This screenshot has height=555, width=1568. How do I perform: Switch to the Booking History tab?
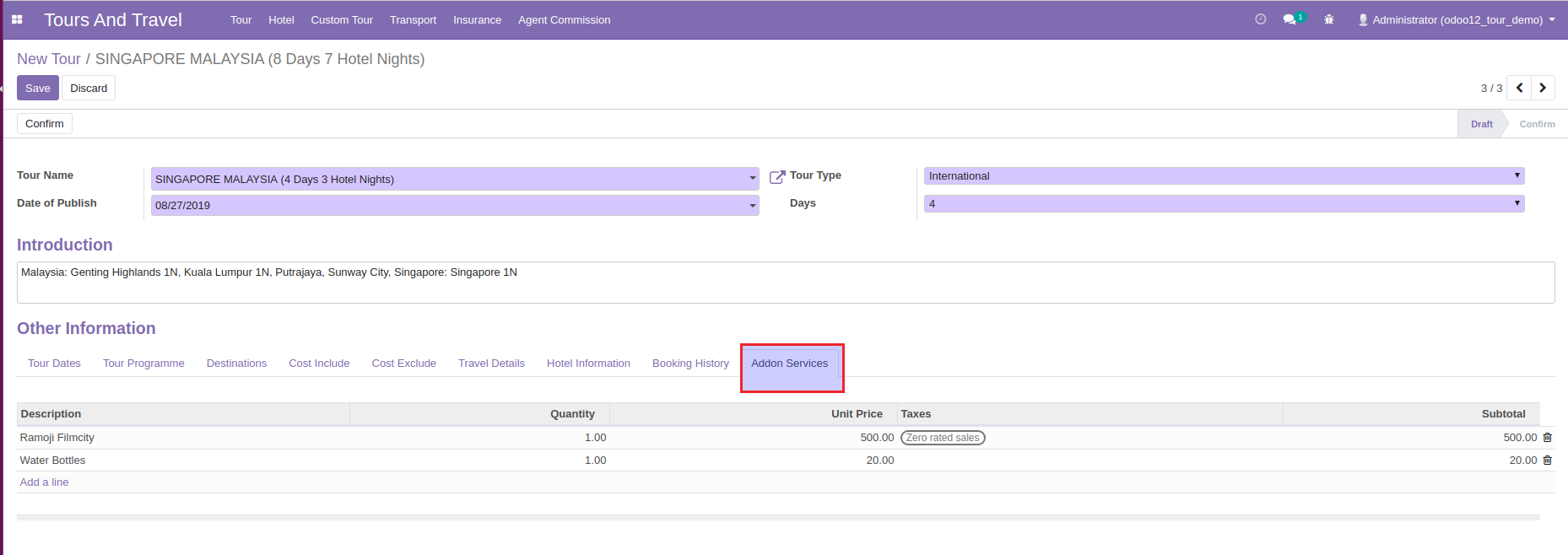click(x=690, y=364)
